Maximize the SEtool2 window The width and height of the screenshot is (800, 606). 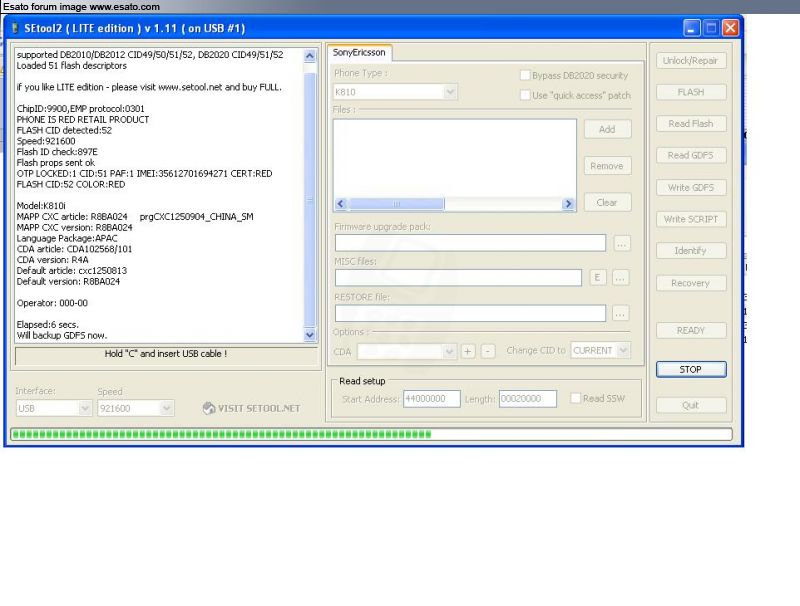pyautogui.click(x=711, y=28)
